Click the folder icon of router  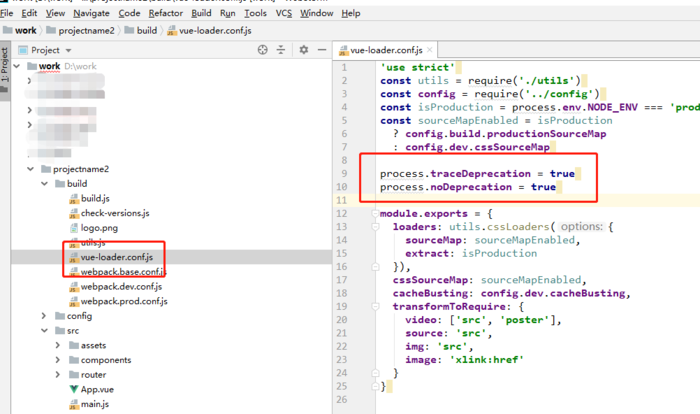coord(74,375)
